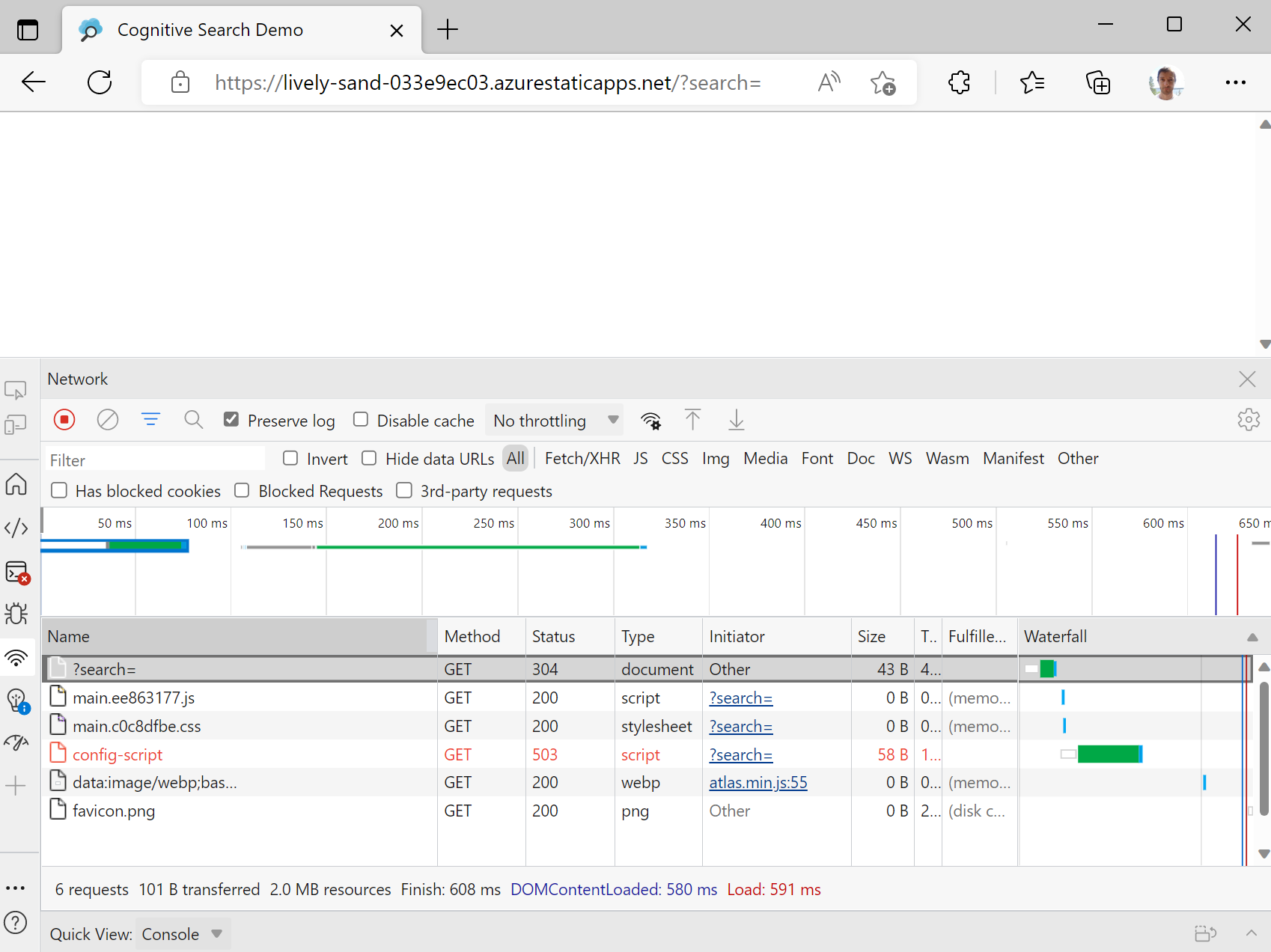Viewport: 1271px width, 952px height.
Task: Follow the atlas.min.js:55 initiator link
Action: 758,782
